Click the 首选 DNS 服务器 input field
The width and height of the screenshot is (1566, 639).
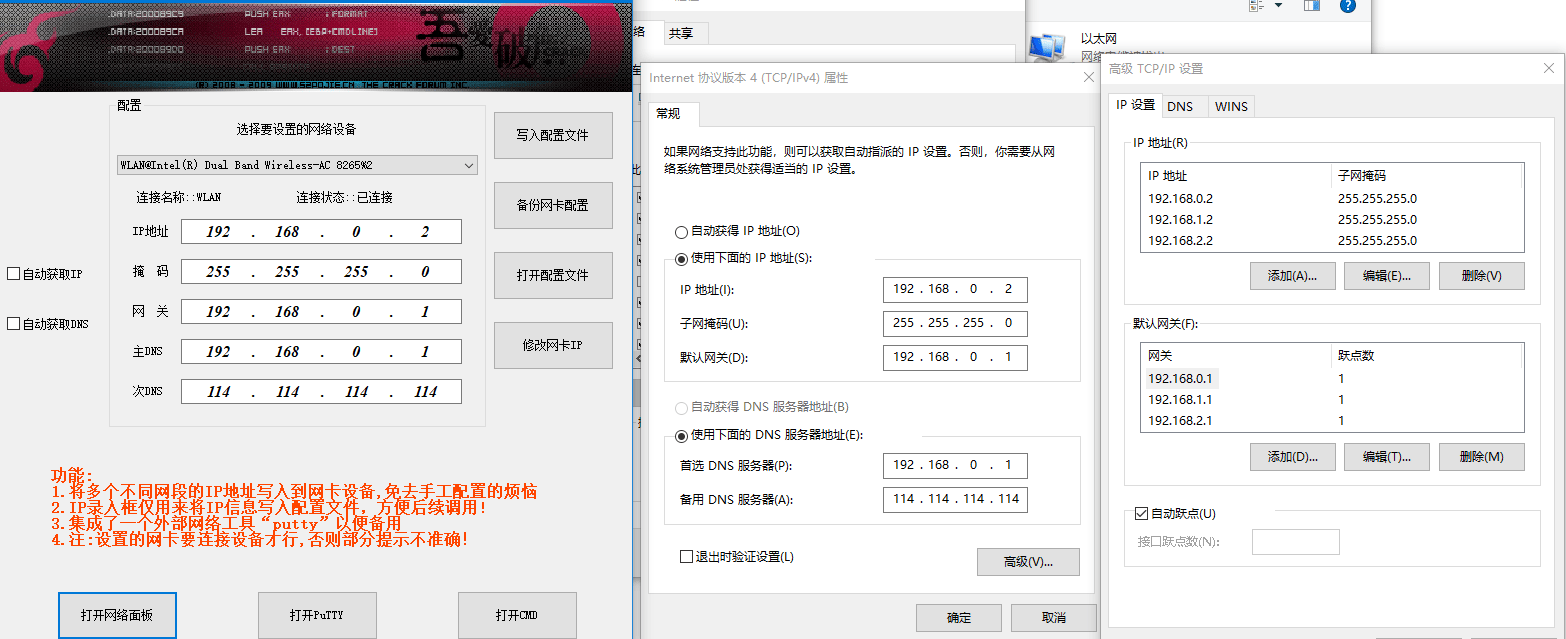pyautogui.click(x=955, y=465)
